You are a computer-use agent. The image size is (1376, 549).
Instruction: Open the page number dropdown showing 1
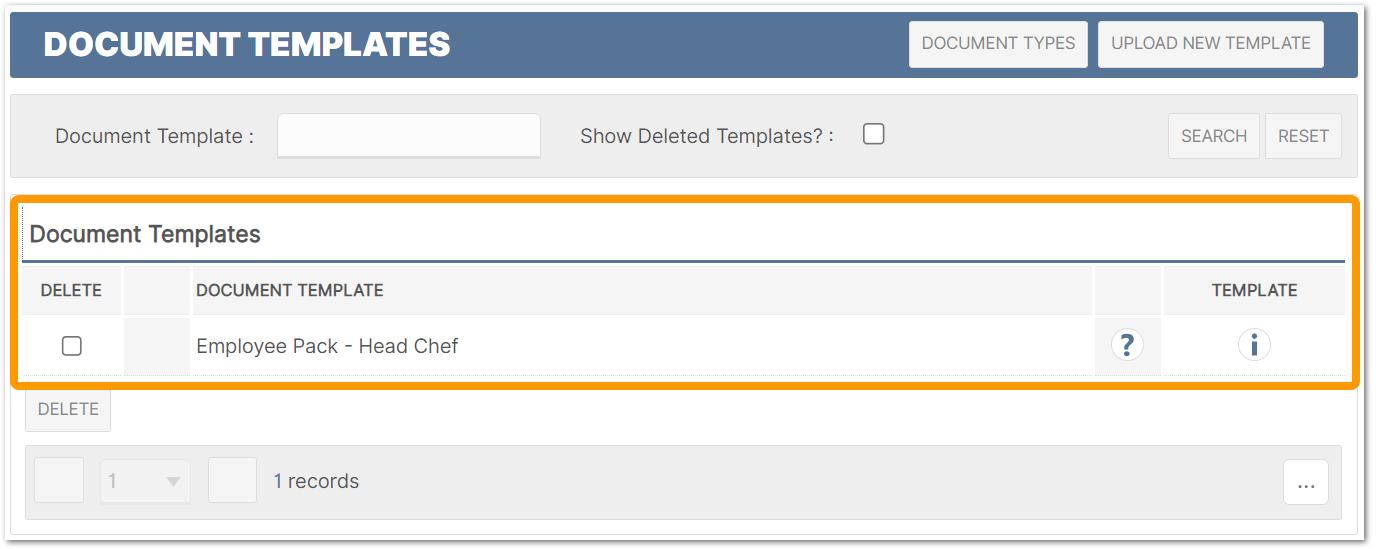click(145, 481)
